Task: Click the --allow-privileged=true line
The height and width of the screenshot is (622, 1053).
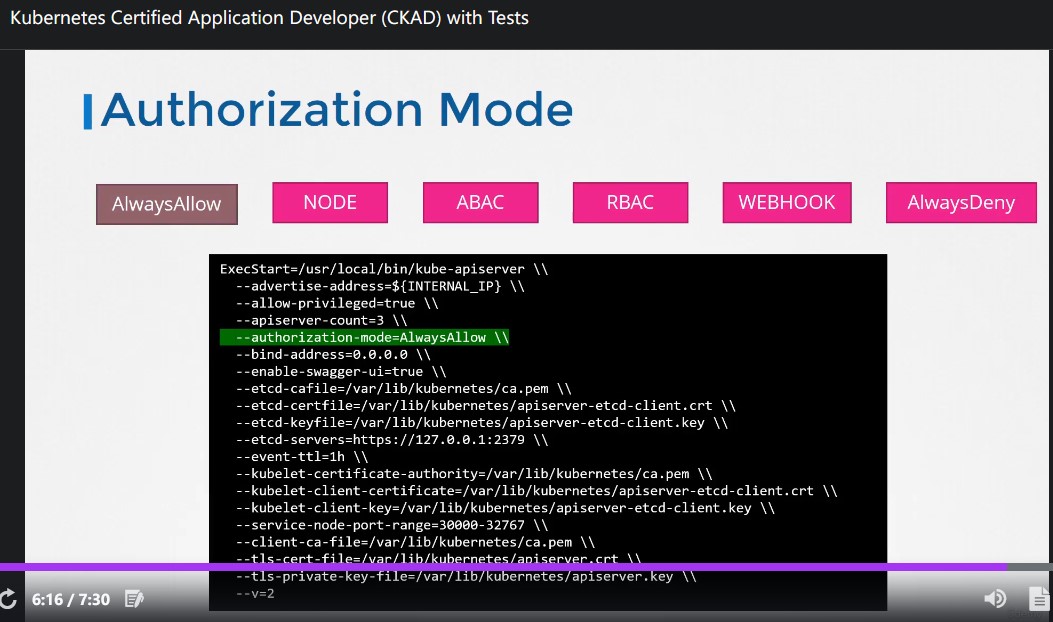Action: [337, 303]
